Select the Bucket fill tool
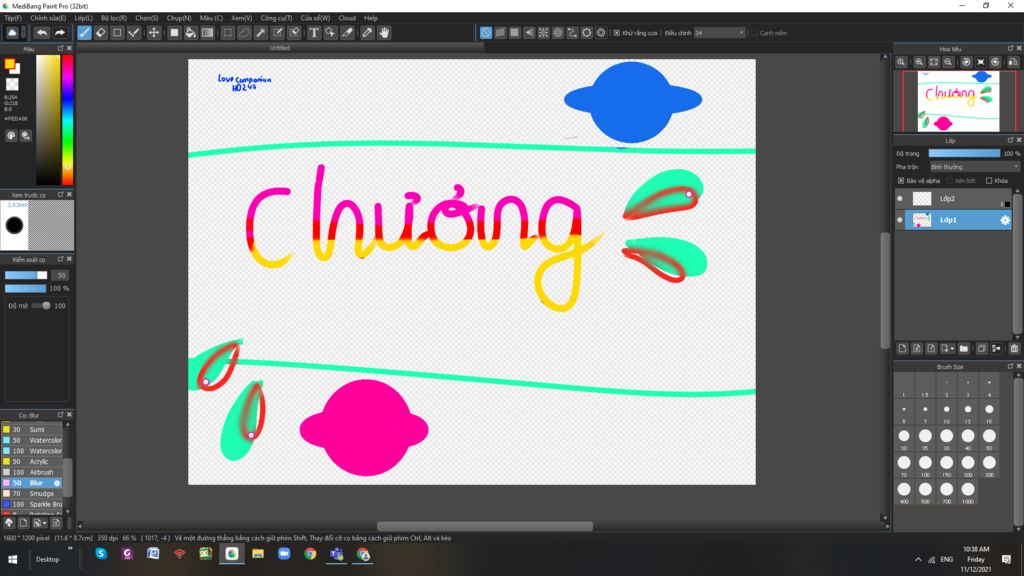1024x576 pixels. click(x=191, y=33)
